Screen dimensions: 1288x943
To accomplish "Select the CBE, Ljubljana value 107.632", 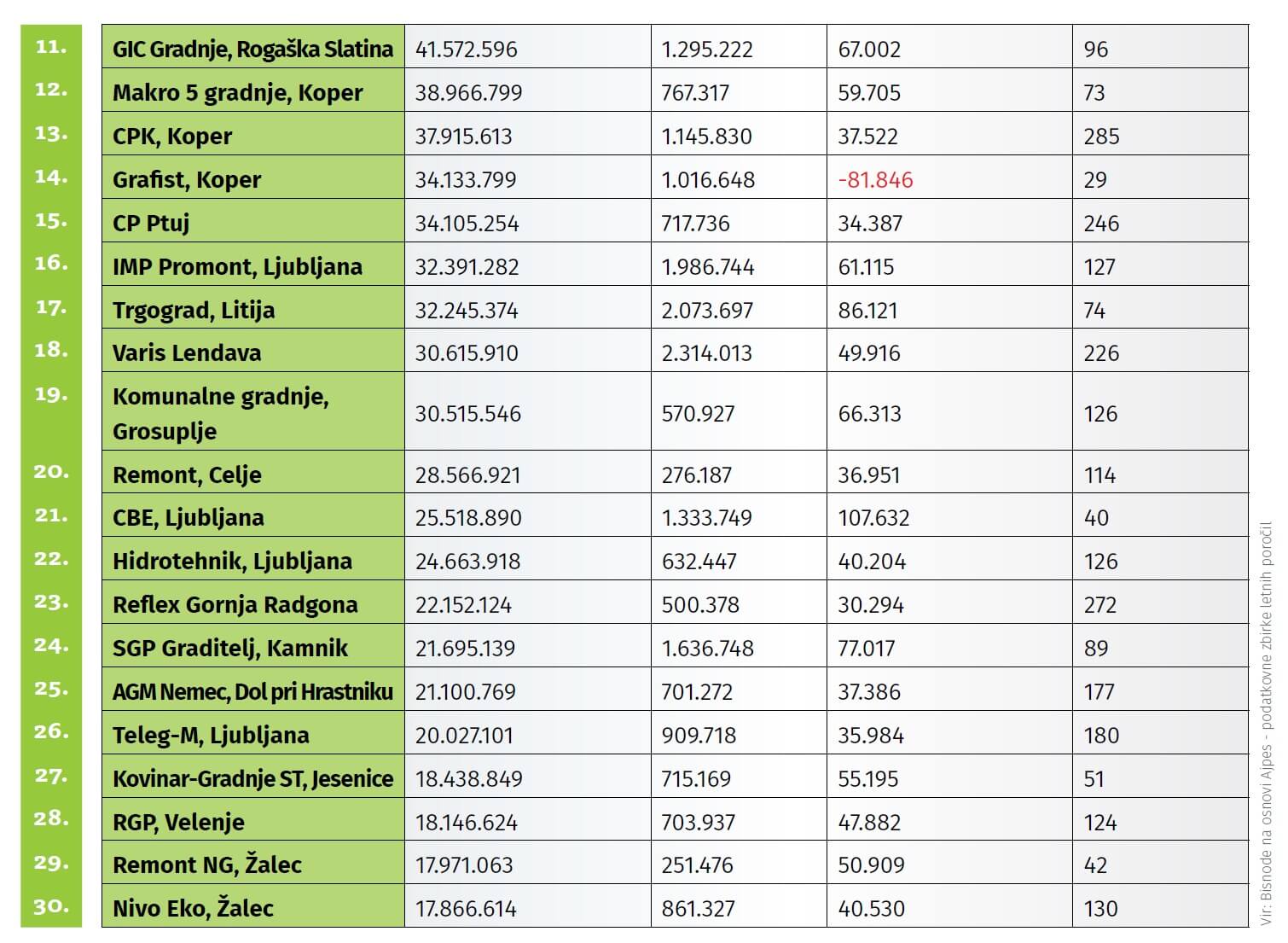I will (873, 518).
